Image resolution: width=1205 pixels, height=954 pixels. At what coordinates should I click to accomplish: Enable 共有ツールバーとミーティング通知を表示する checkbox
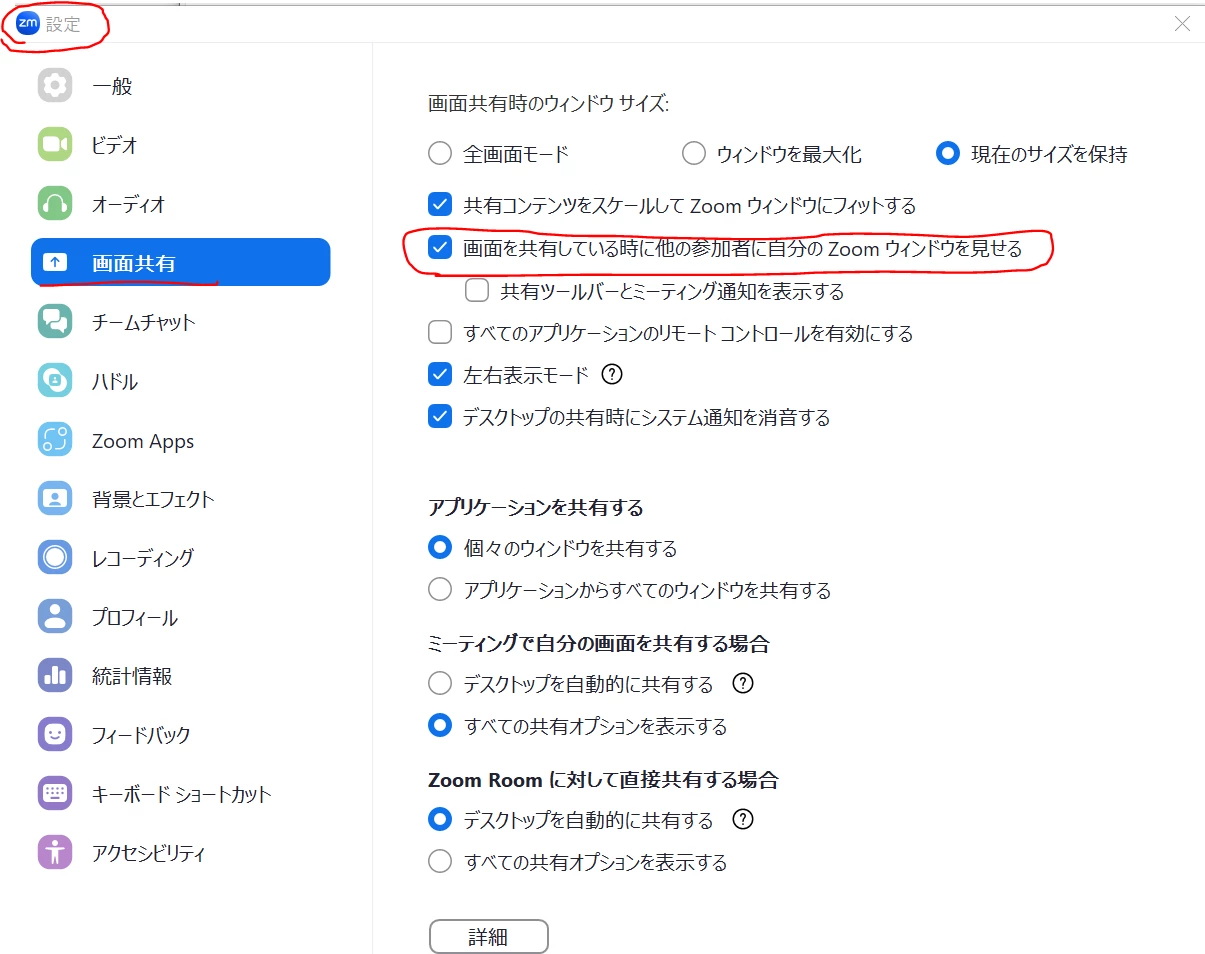[x=477, y=290]
